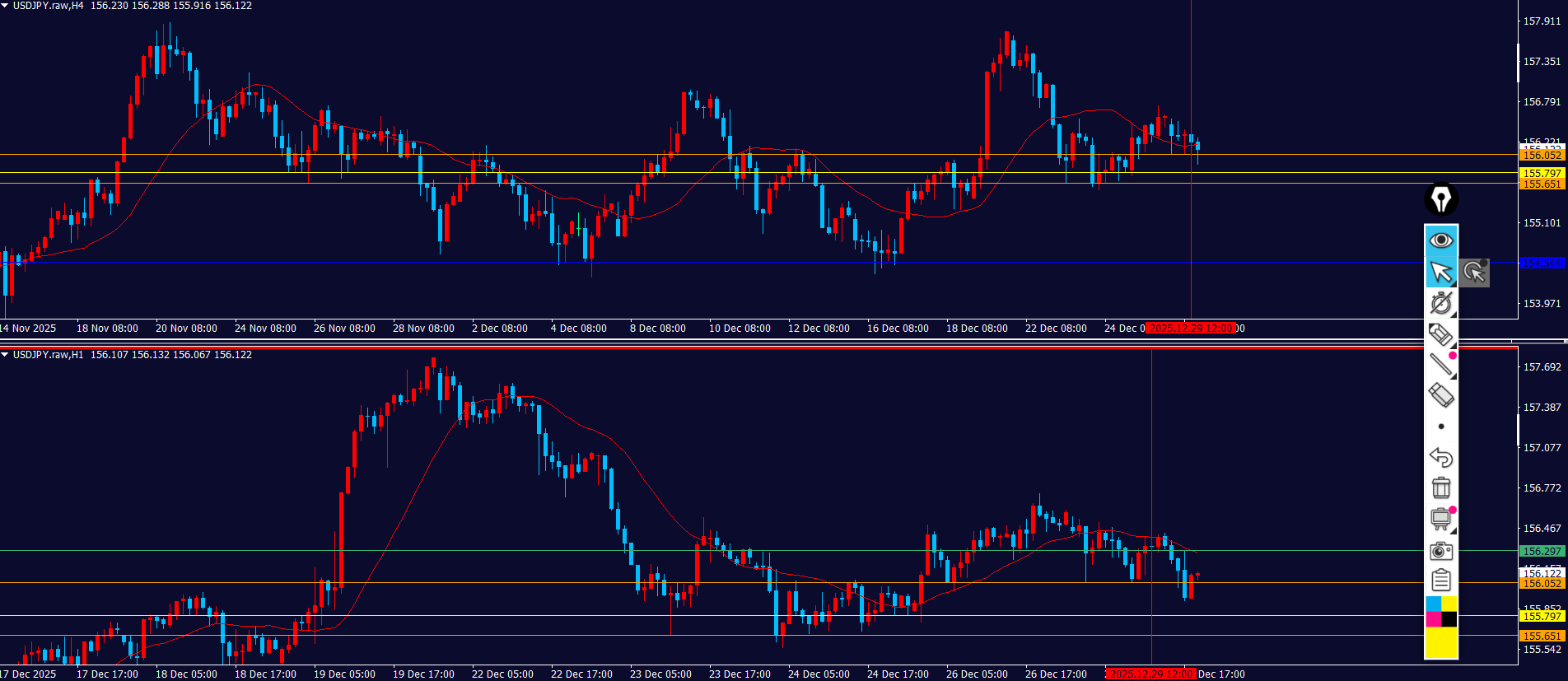The height and width of the screenshot is (681, 1568).
Task: Expand the USDJPY.raw,H1 chart dropdown triangle
Action: click(x=5, y=355)
